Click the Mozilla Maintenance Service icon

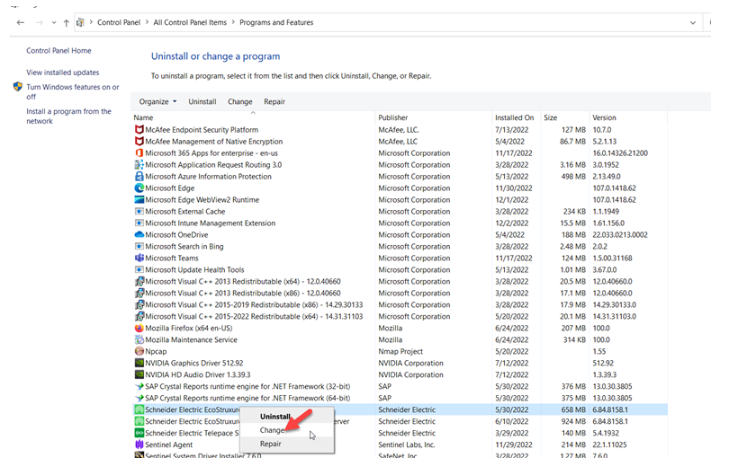(x=139, y=339)
